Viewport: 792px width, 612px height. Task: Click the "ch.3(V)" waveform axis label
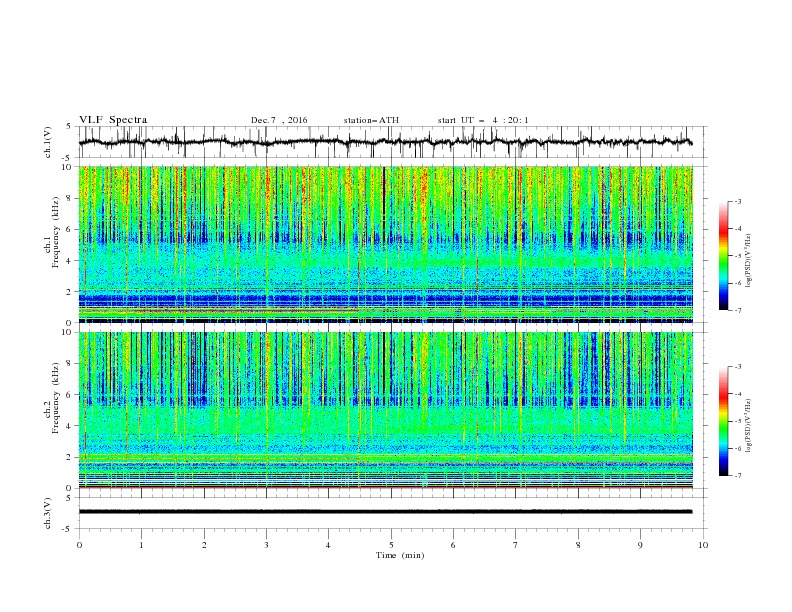click(x=48, y=513)
